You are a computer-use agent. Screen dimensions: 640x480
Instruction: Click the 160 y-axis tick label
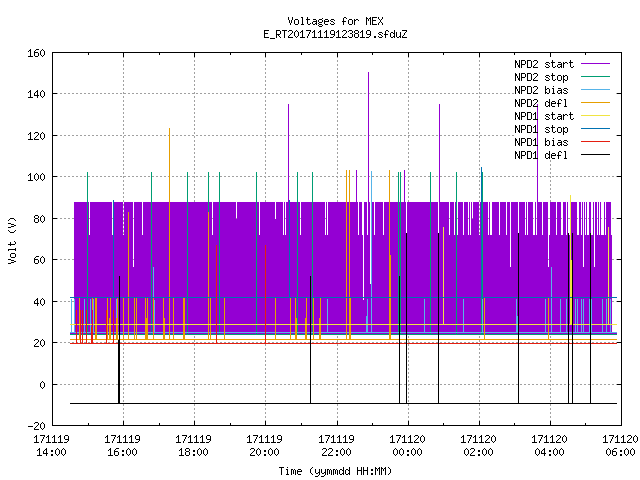click(x=36, y=53)
